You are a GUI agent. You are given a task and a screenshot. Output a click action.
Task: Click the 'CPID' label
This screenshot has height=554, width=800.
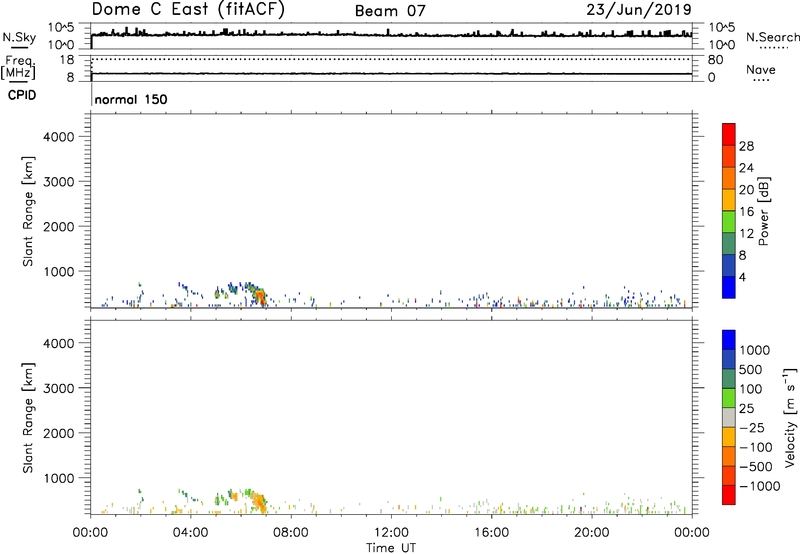(22, 95)
